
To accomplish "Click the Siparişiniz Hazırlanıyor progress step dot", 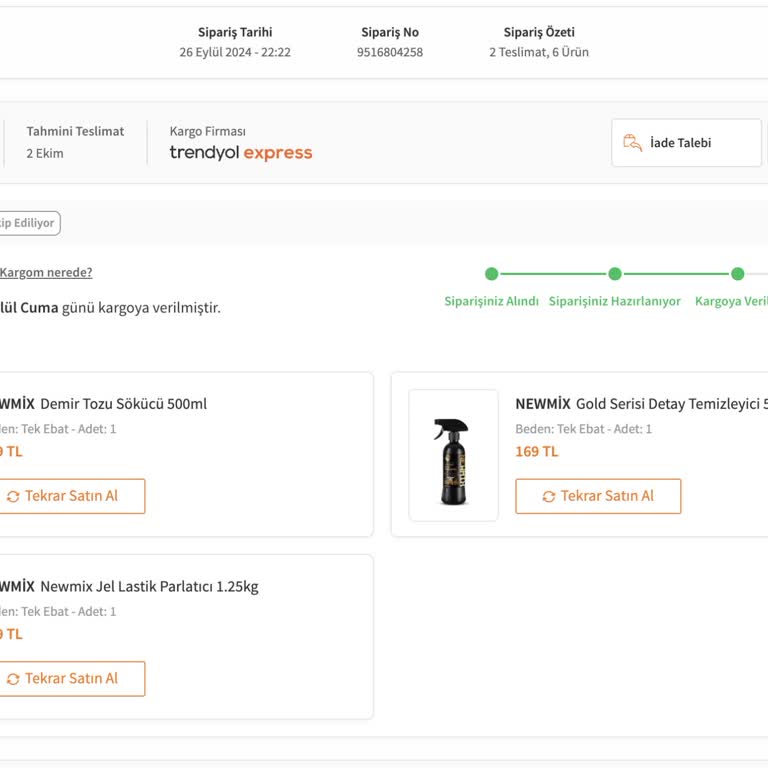I will tap(615, 274).
